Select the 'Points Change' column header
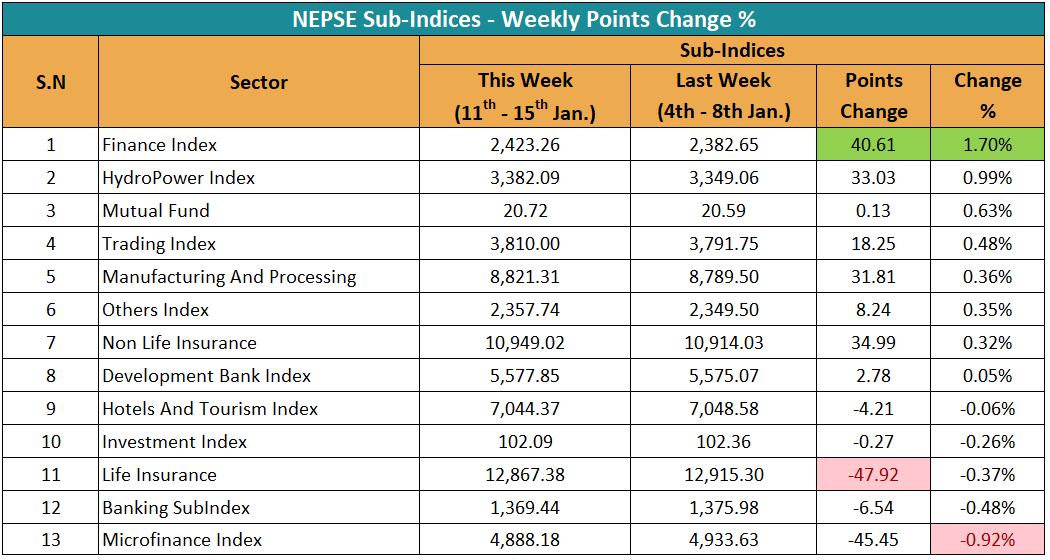1050x560 pixels. (x=873, y=96)
